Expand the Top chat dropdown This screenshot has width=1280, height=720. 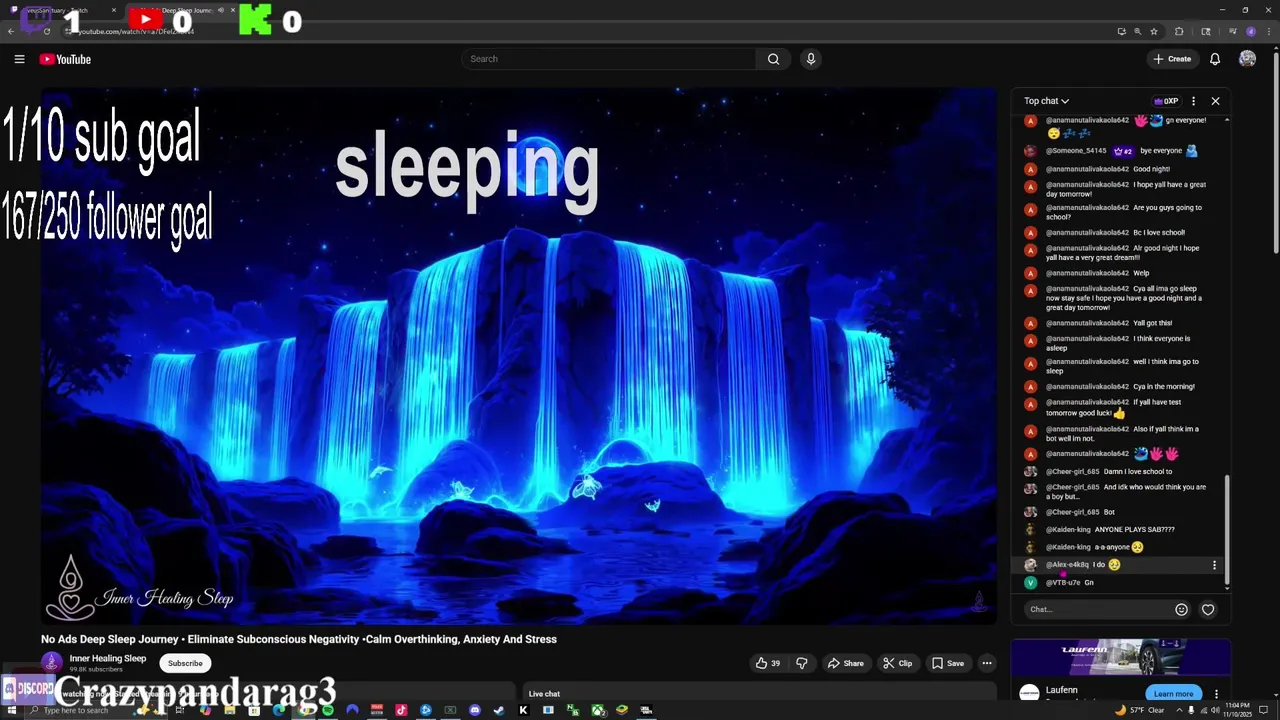(x=1046, y=101)
